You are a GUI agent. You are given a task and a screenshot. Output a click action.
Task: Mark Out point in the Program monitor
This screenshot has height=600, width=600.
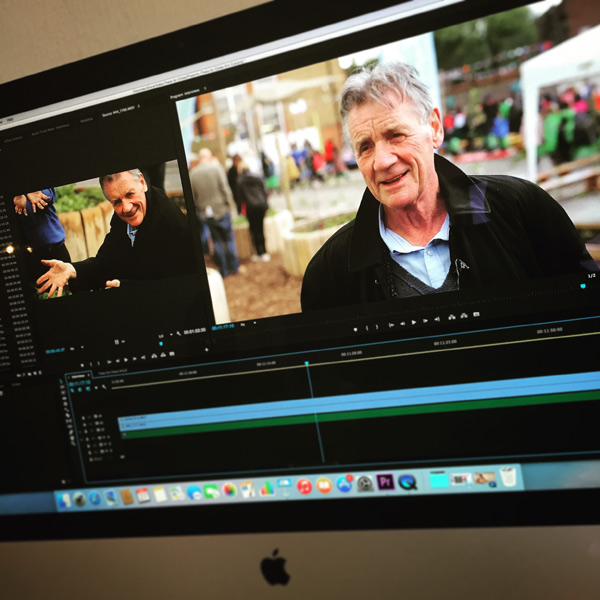377,326
